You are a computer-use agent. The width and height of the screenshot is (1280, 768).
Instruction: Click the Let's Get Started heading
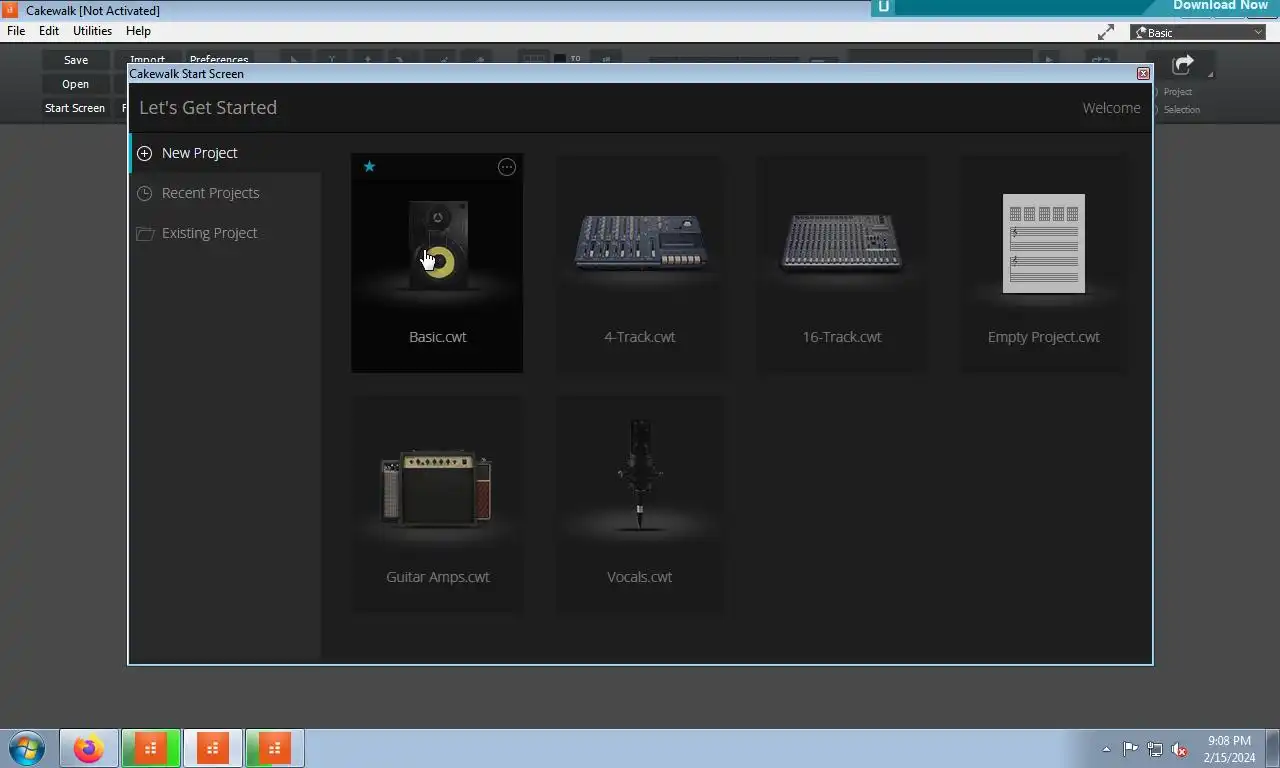pos(208,108)
